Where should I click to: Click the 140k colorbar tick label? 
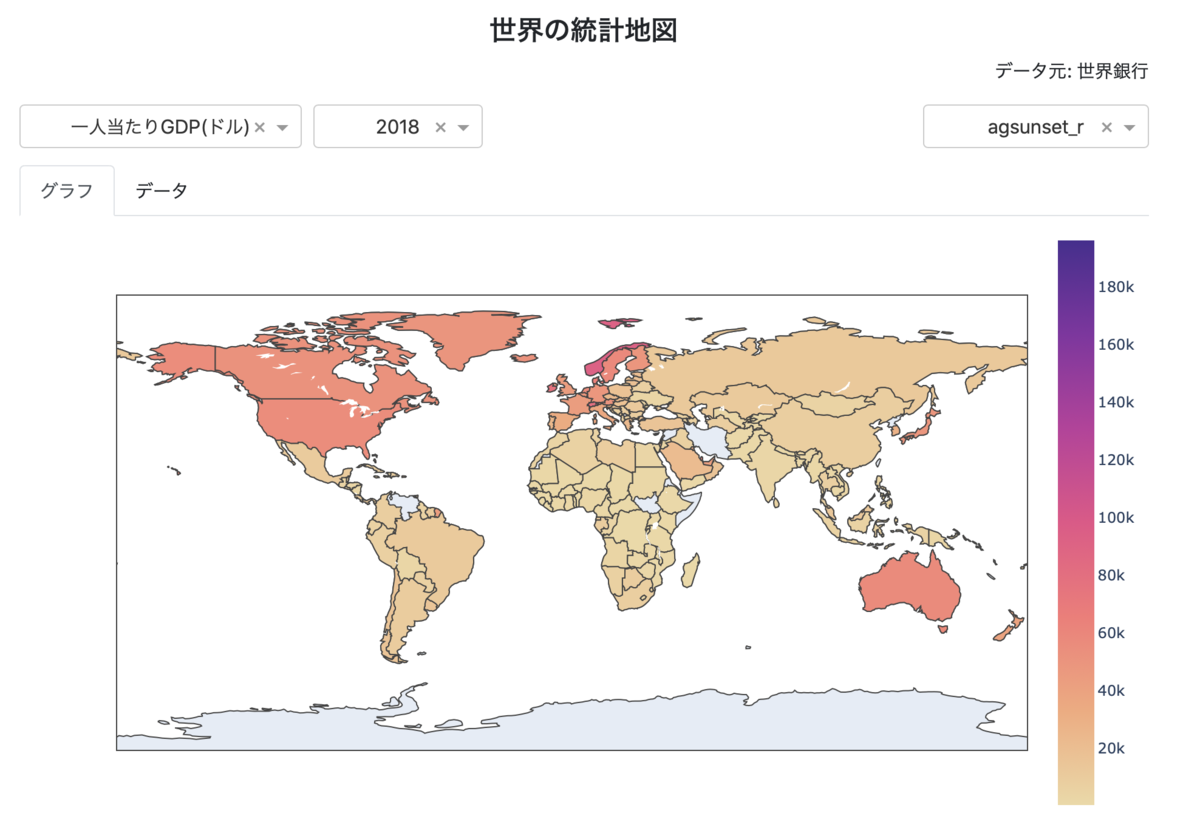(x=1115, y=402)
